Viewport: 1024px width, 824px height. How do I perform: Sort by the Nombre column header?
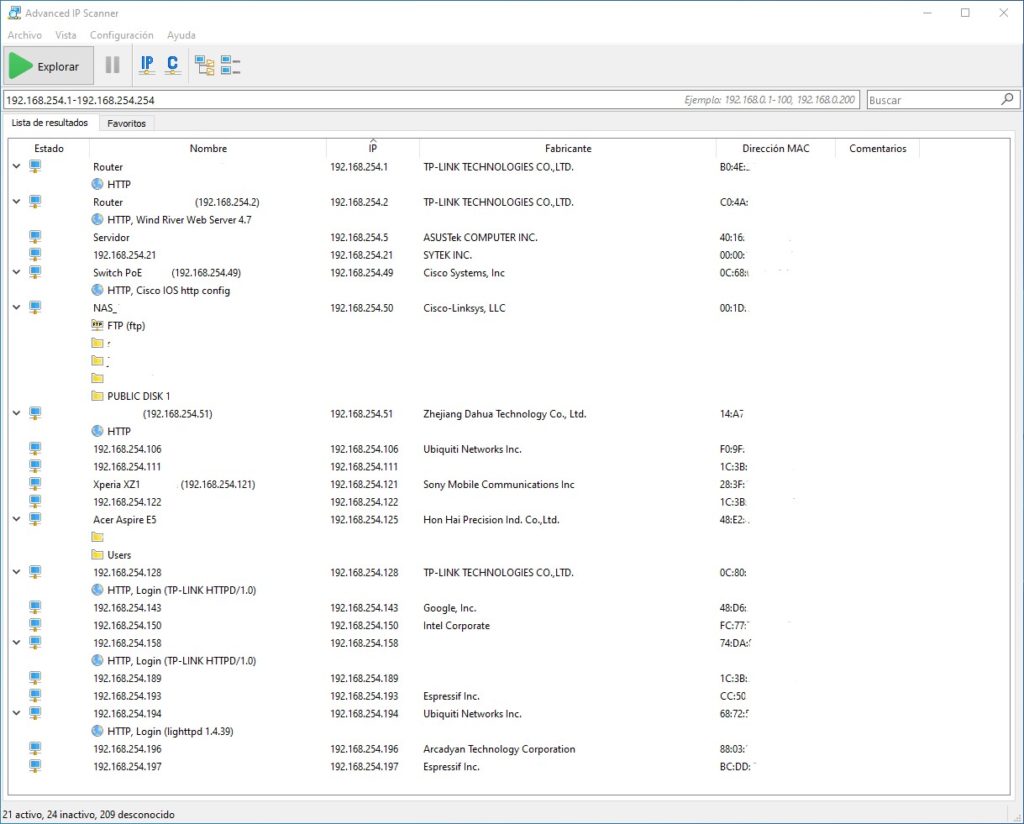[208, 148]
